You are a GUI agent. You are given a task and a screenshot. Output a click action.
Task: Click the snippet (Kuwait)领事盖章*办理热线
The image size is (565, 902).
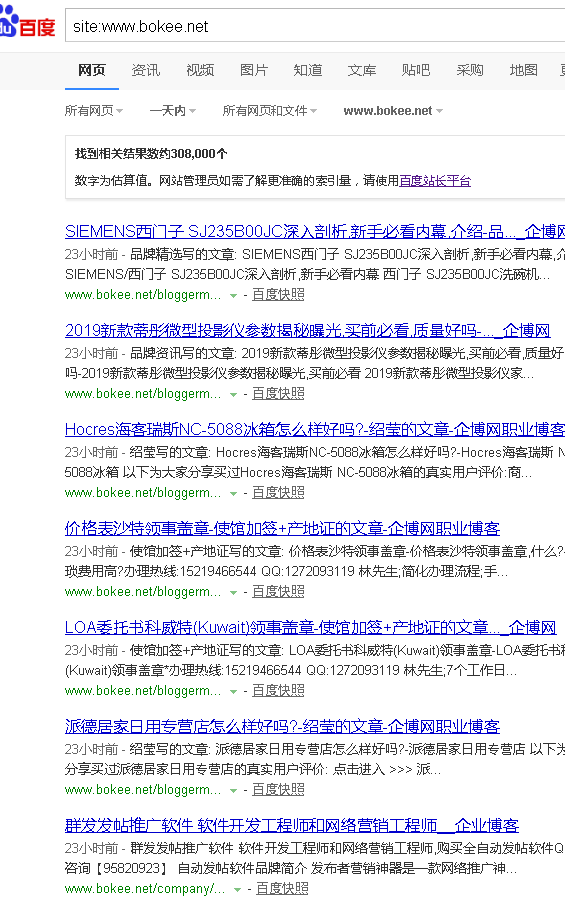click(x=144, y=670)
